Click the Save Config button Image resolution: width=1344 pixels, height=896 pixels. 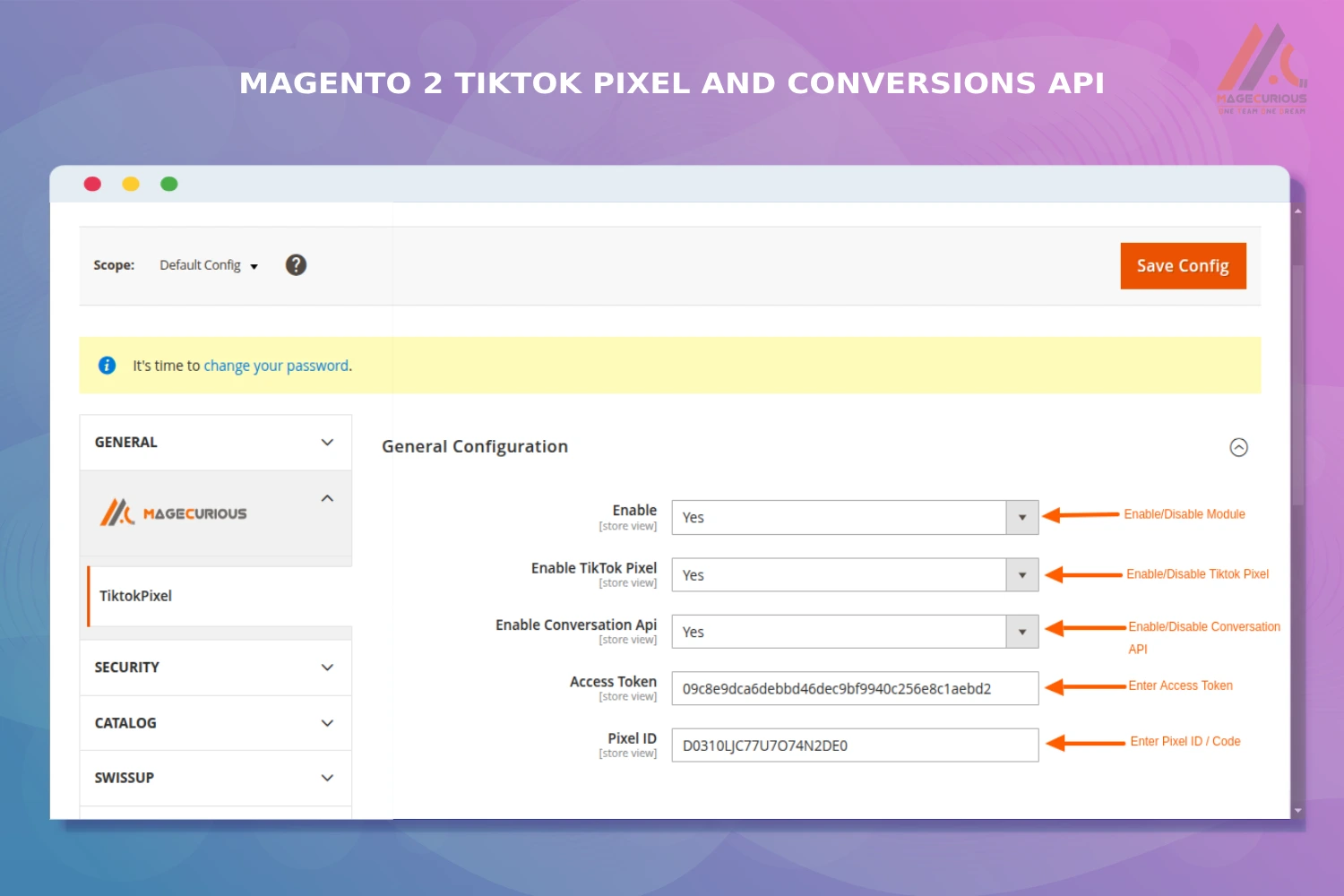click(1183, 265)
